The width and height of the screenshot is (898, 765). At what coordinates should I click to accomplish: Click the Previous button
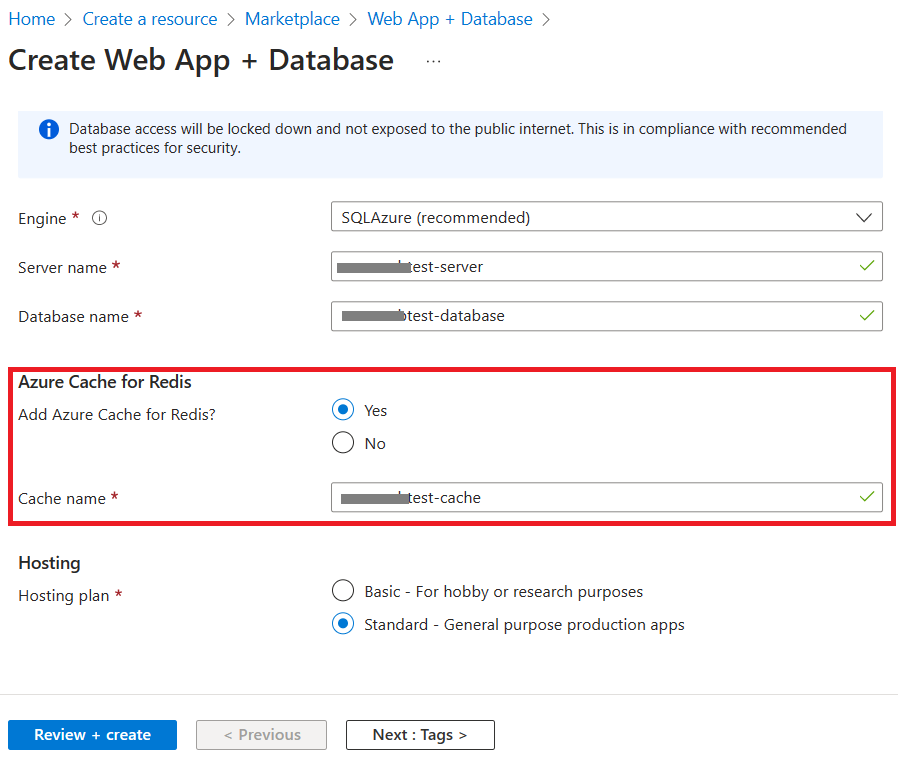coord(262,735)
